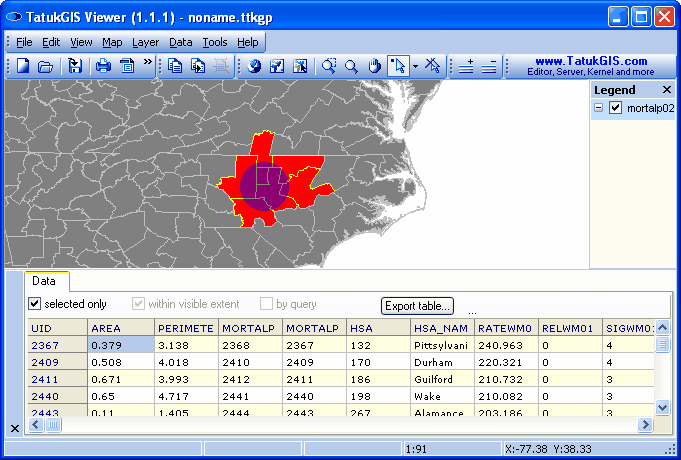Select the hand pan tool
The image size is (681, 460).
[374, 66]
